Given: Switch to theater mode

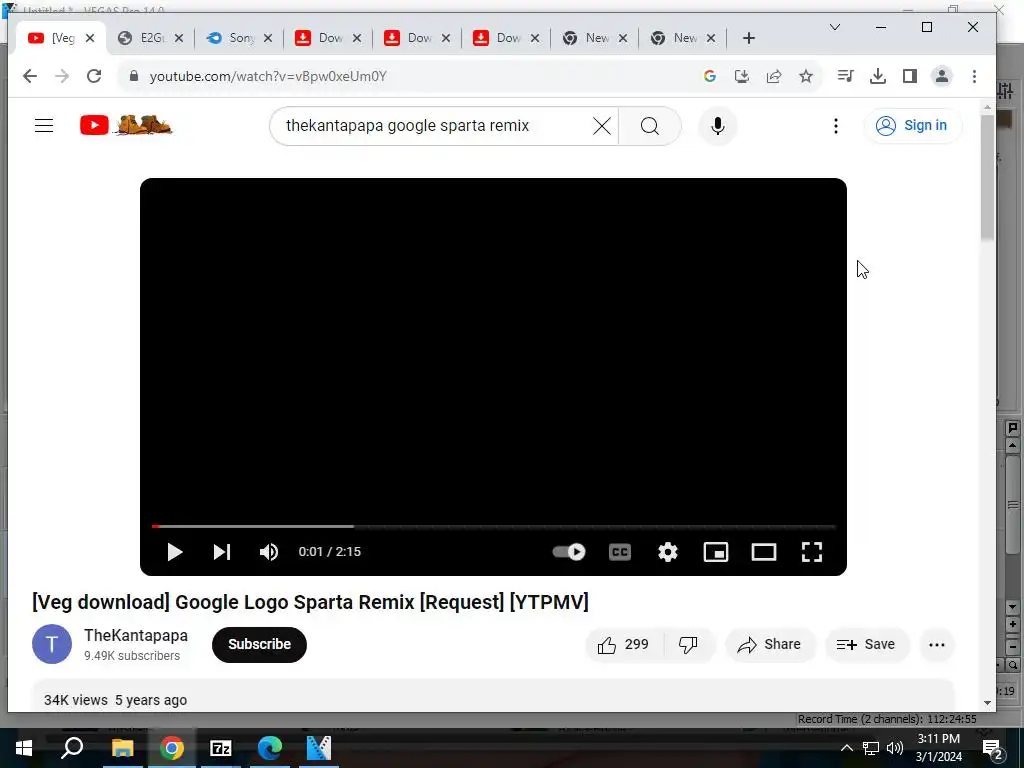Looking at the screenshot, I should point(763,552).
